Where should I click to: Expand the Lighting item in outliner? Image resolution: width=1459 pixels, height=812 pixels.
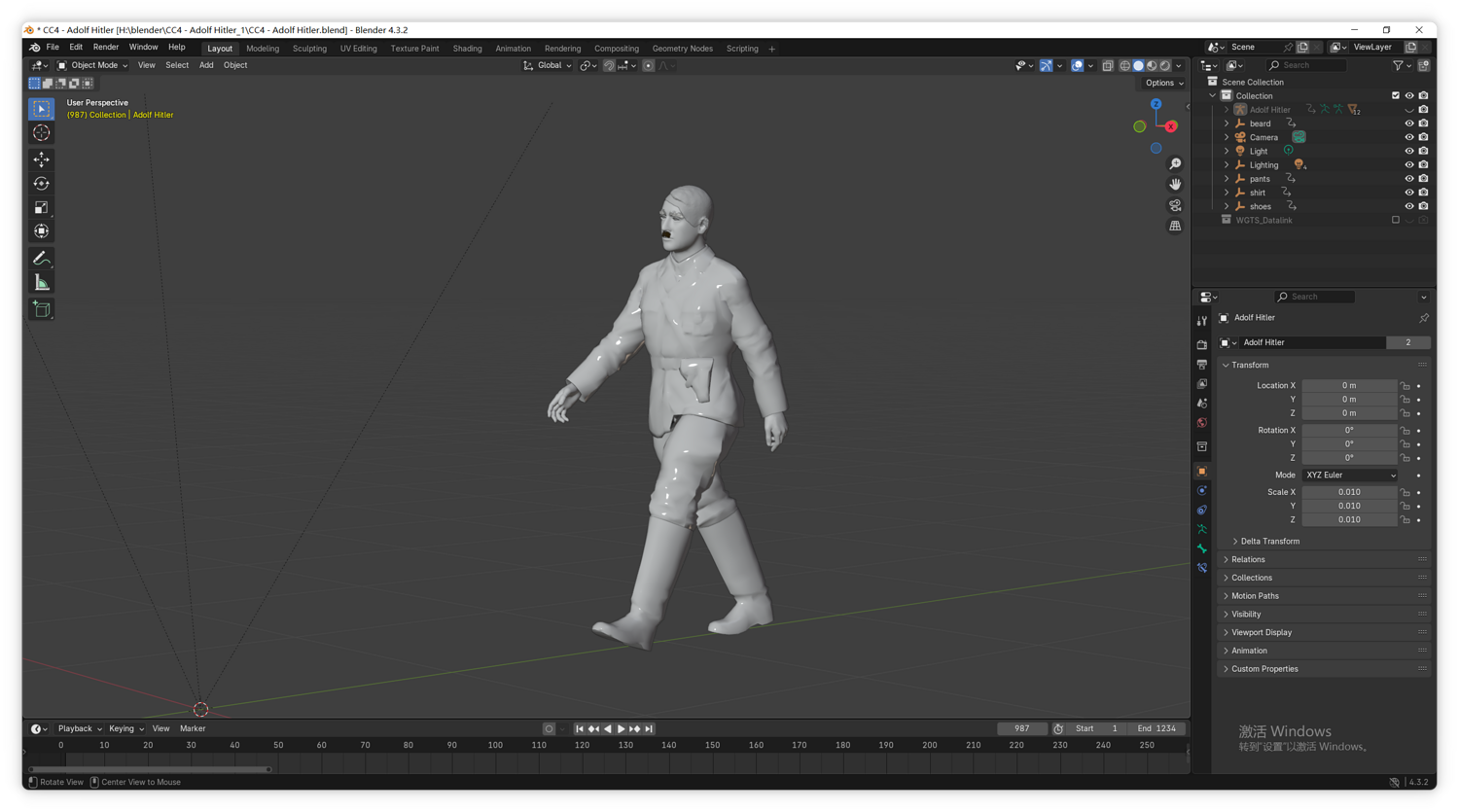[1227, 165]
